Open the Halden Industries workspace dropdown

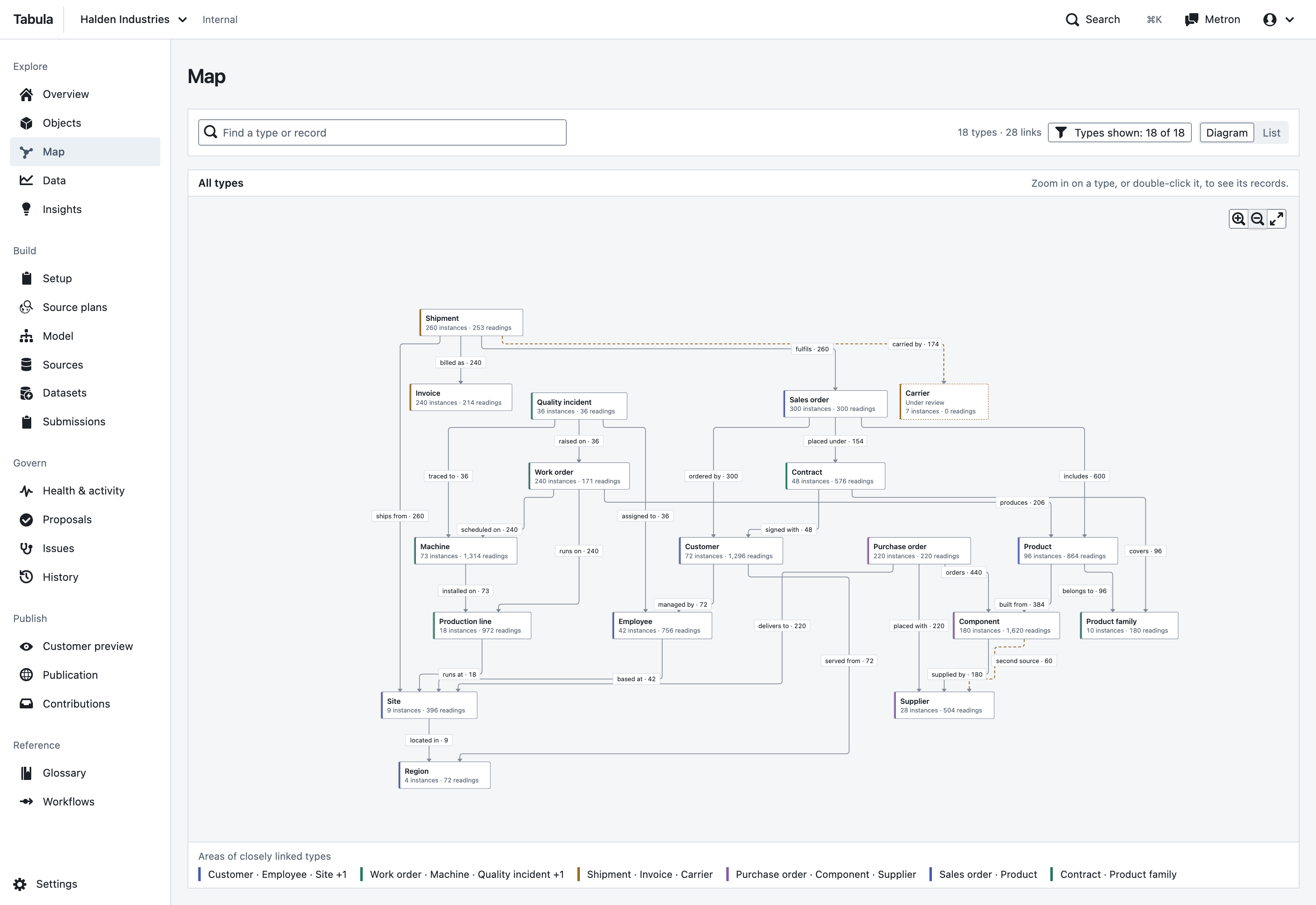pyautogui.click(x=134, y=19)
